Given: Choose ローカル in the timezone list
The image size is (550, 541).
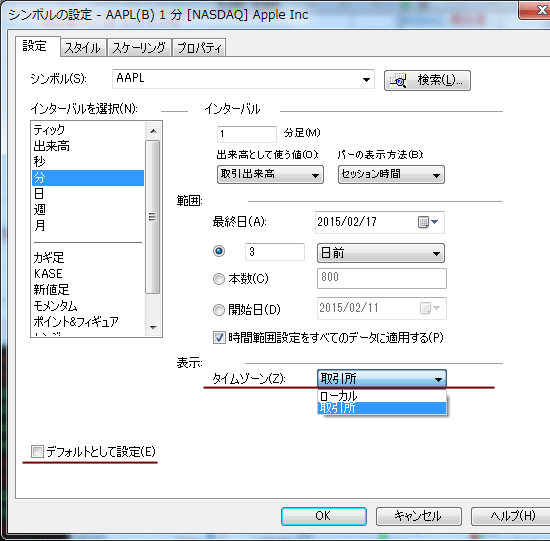Looking at the screenshot, I should pos(382,396).
